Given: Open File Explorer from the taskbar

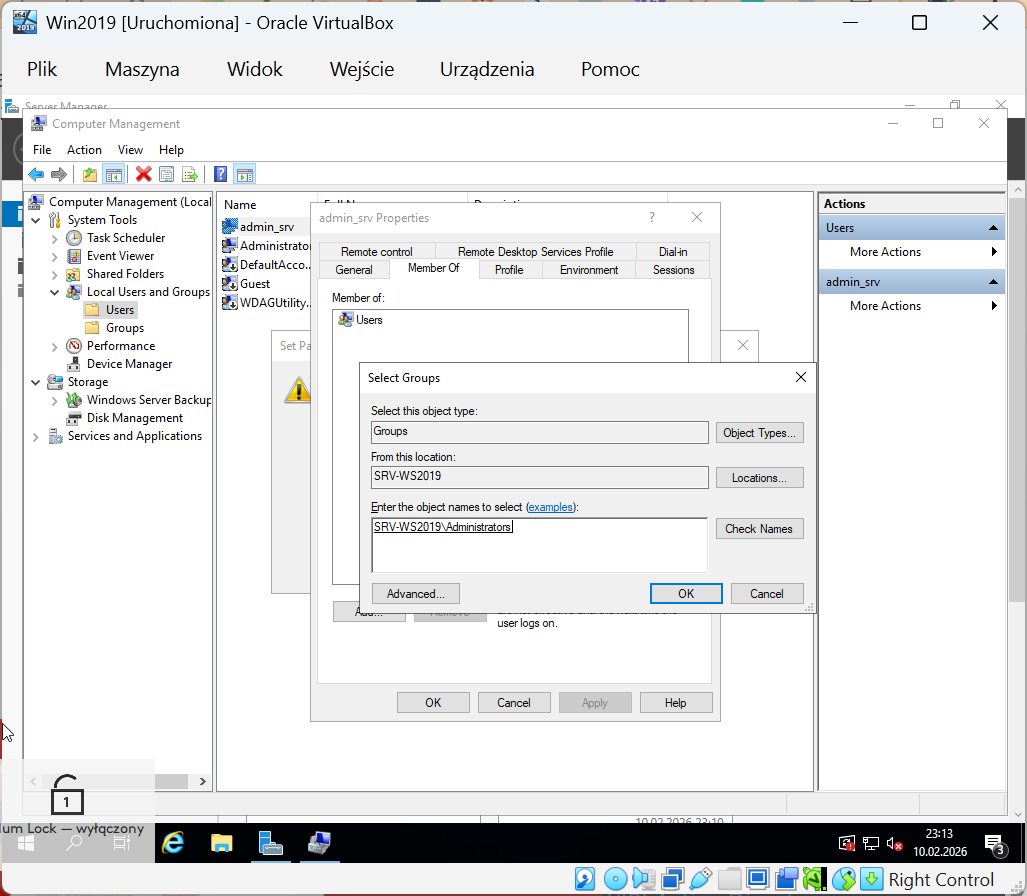Looking at the screenshot, I should point(221,843).
